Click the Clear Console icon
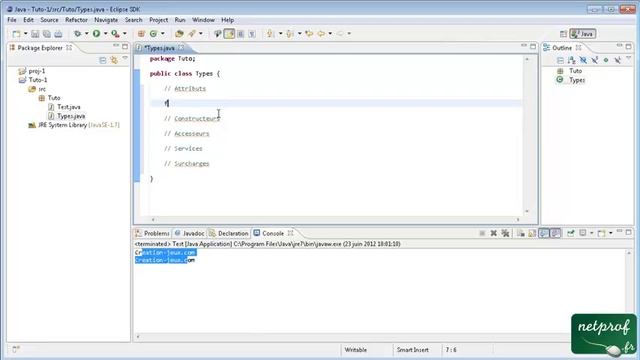Screen dimensions: 640x360 (520, 233)
